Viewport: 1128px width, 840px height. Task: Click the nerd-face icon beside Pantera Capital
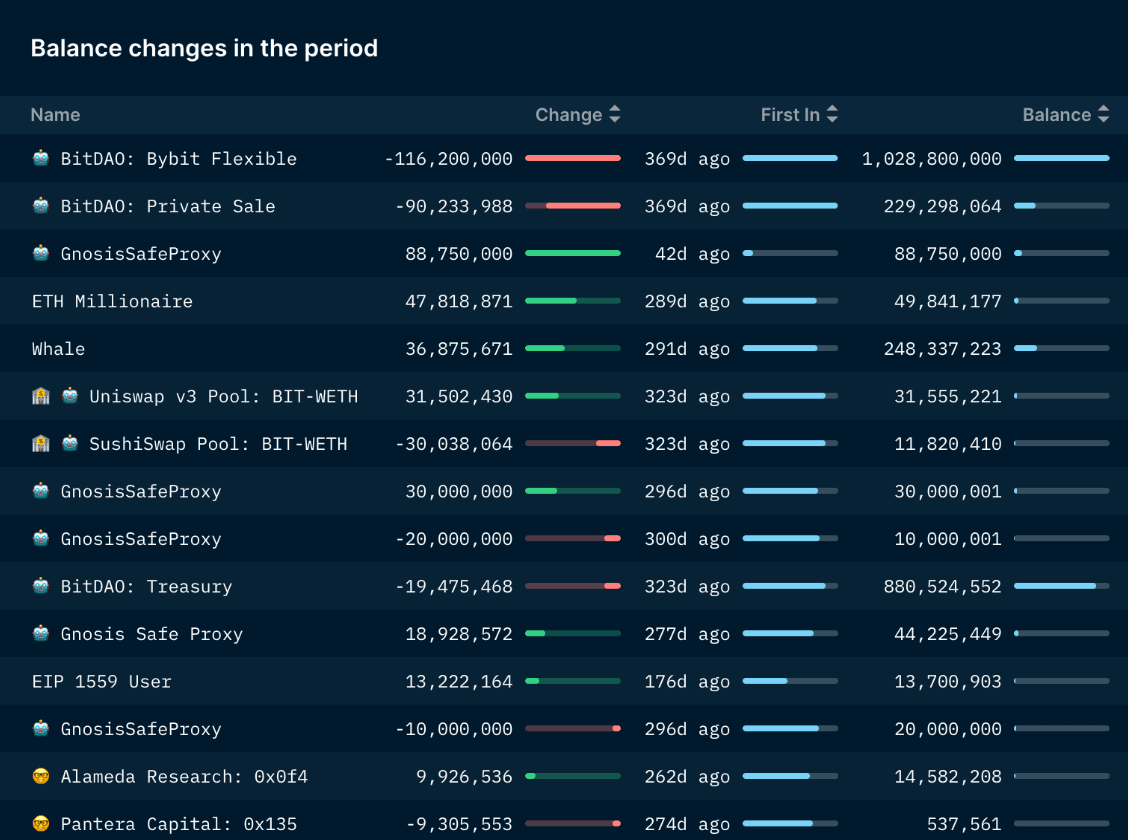point(41,824)
